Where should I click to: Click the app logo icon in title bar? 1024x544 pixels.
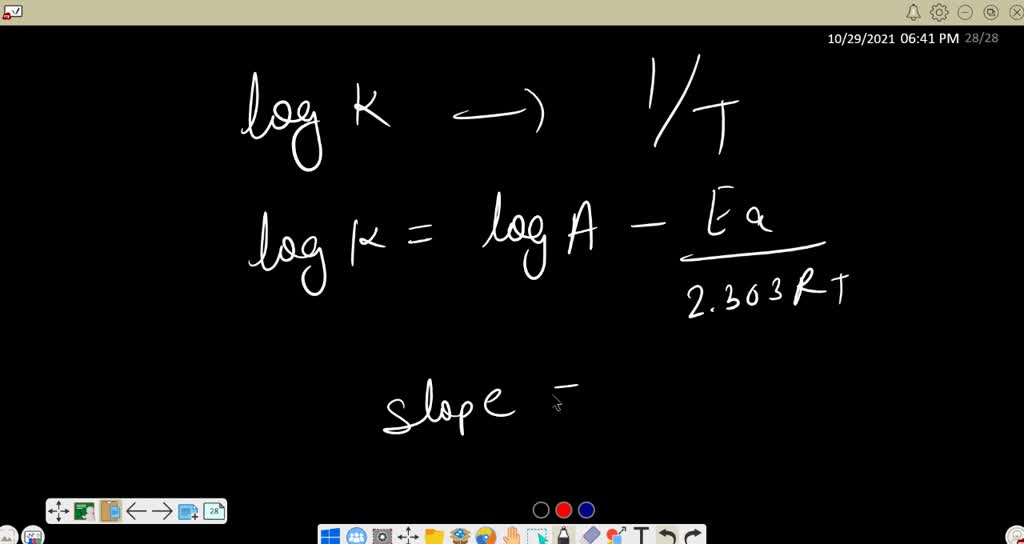[x=11, y=12]
